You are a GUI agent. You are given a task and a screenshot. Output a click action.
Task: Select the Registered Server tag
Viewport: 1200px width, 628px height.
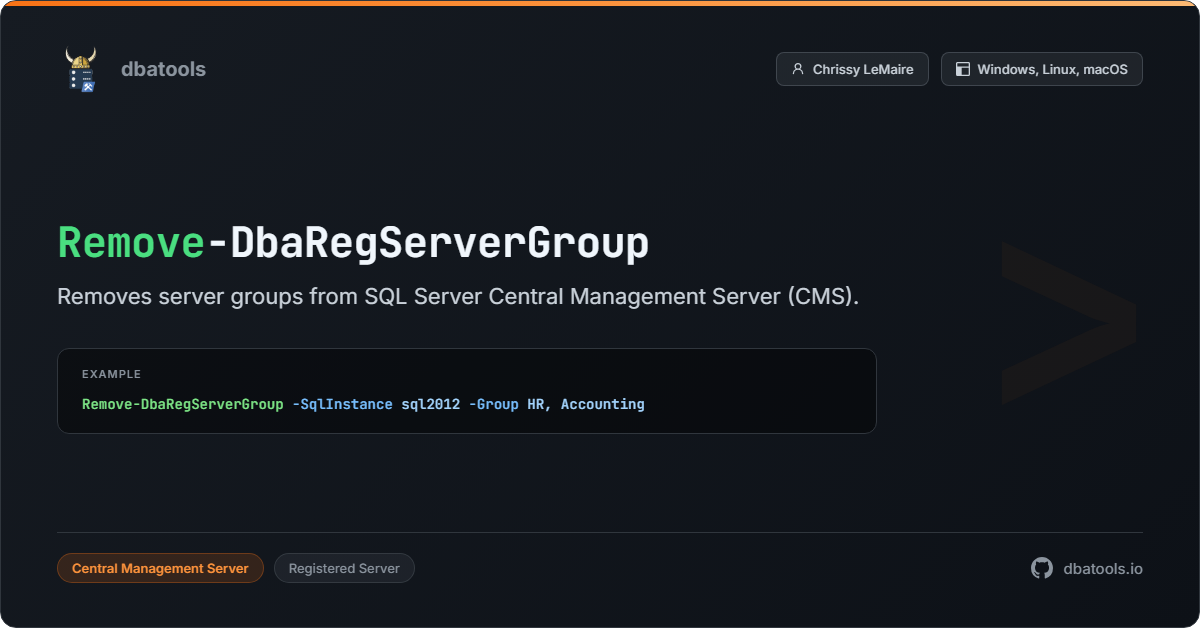pos(344,568)
